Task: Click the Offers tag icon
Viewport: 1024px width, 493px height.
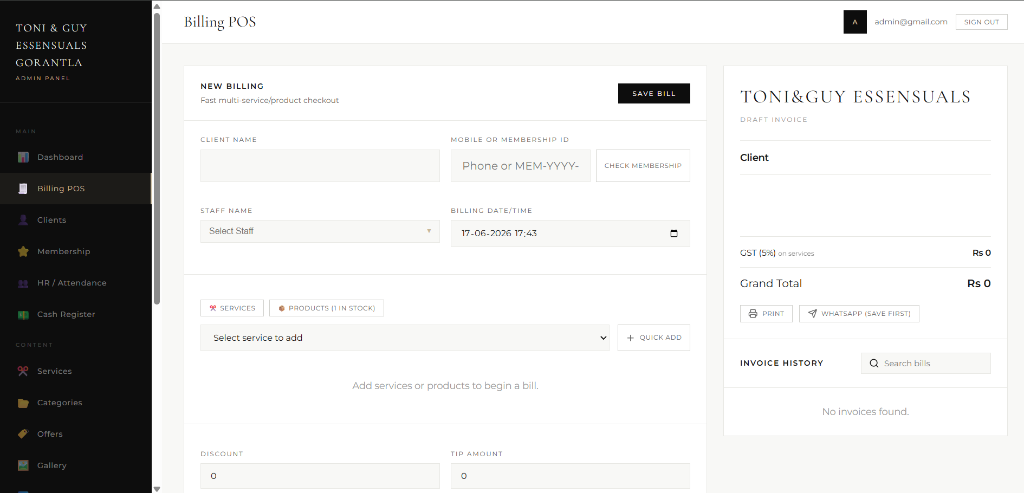Action: (x=23, y=434)
